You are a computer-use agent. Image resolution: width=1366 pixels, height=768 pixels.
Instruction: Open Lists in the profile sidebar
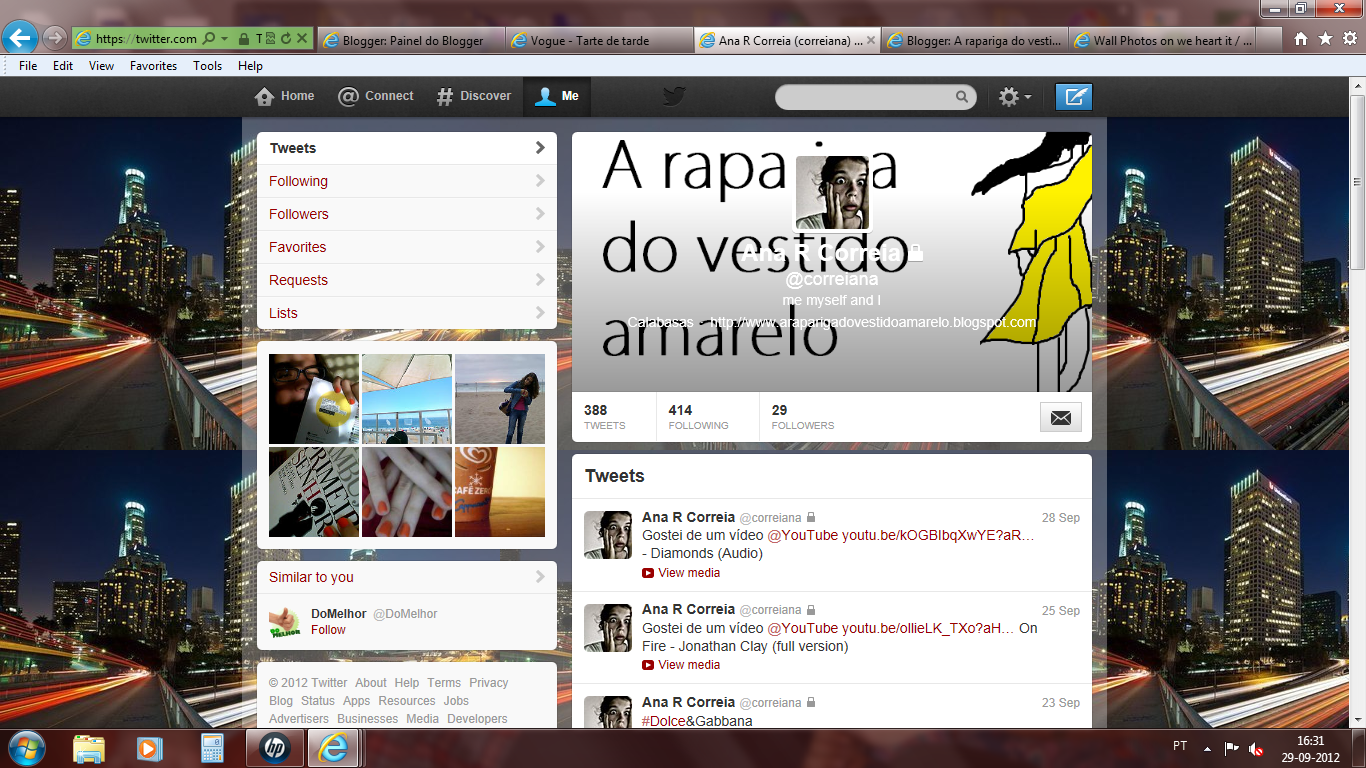pyautogui.click(x=407, y=313)
